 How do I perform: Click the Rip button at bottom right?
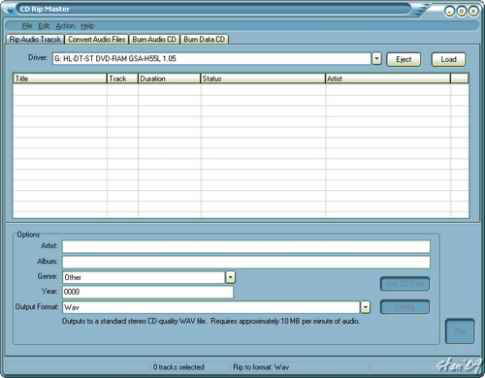(x=460, y=331)
